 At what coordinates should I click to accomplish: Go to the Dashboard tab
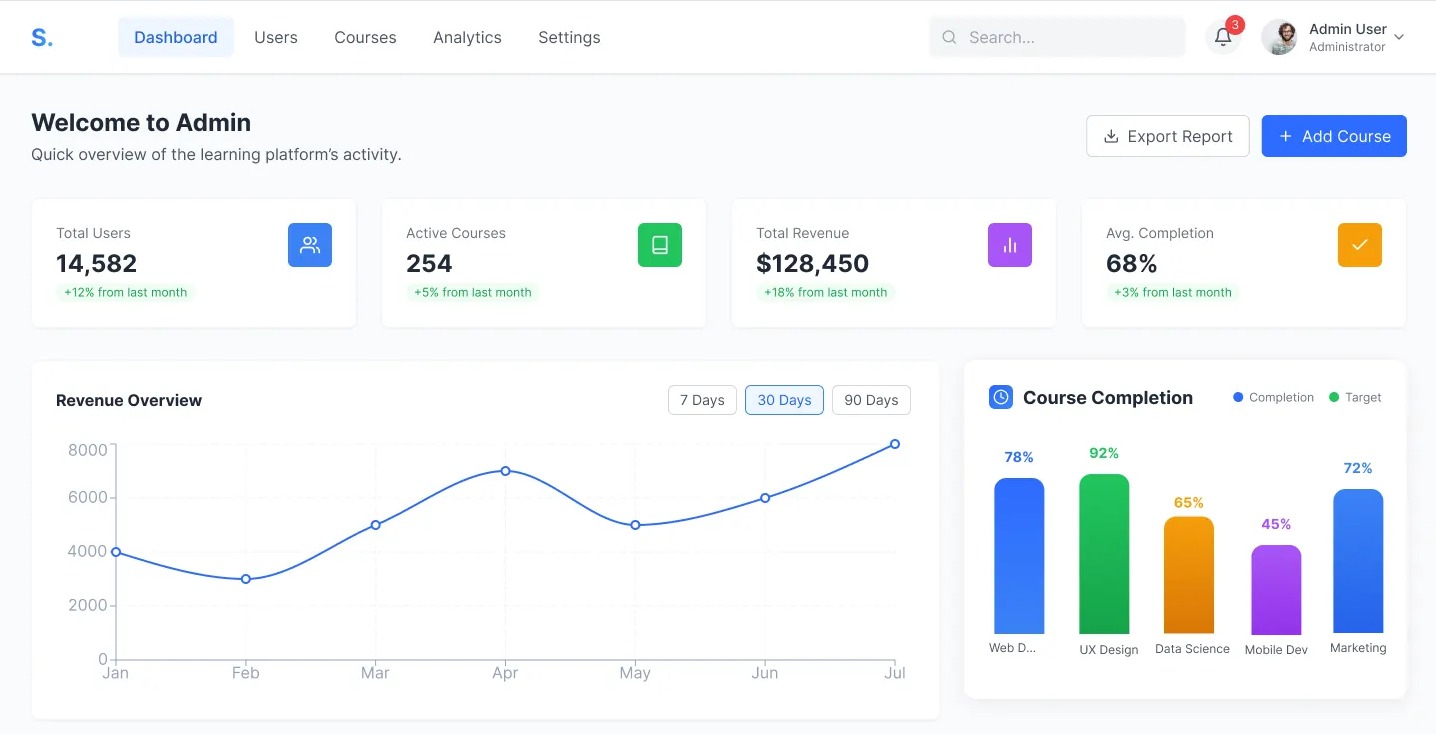point(176,37)
